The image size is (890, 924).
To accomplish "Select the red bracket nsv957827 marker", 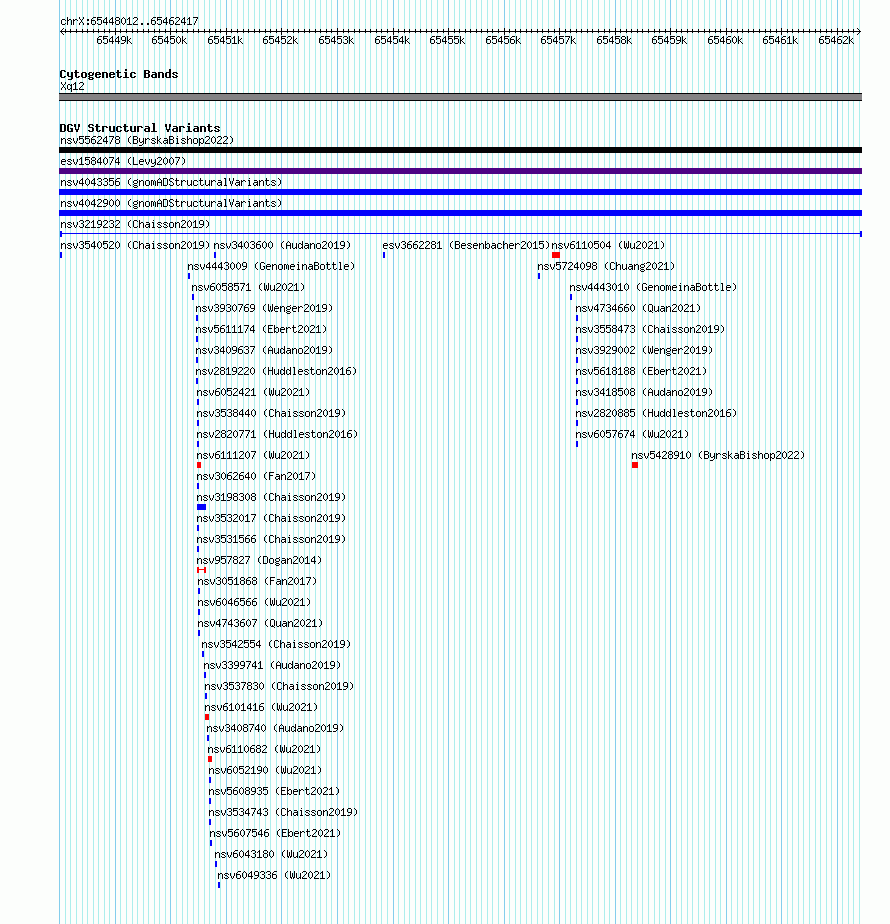I will [x=202, y=570].
